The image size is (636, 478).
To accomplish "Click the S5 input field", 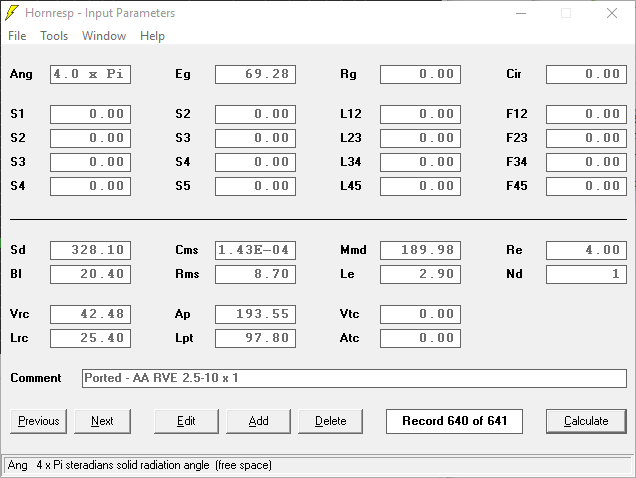I will click(256, 186).
